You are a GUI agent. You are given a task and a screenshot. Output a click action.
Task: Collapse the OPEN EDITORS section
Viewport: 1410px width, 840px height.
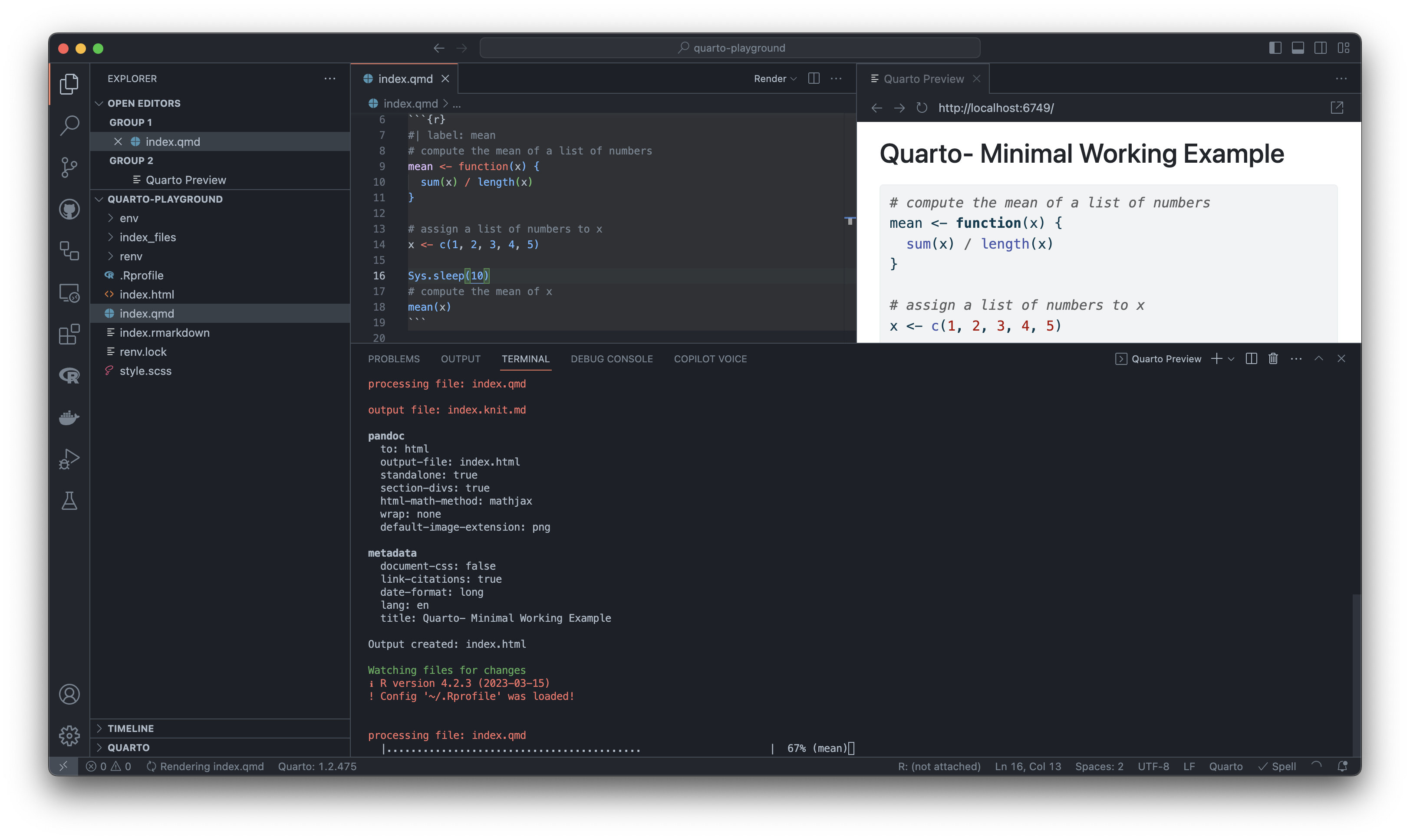click(x=99, y=103)
